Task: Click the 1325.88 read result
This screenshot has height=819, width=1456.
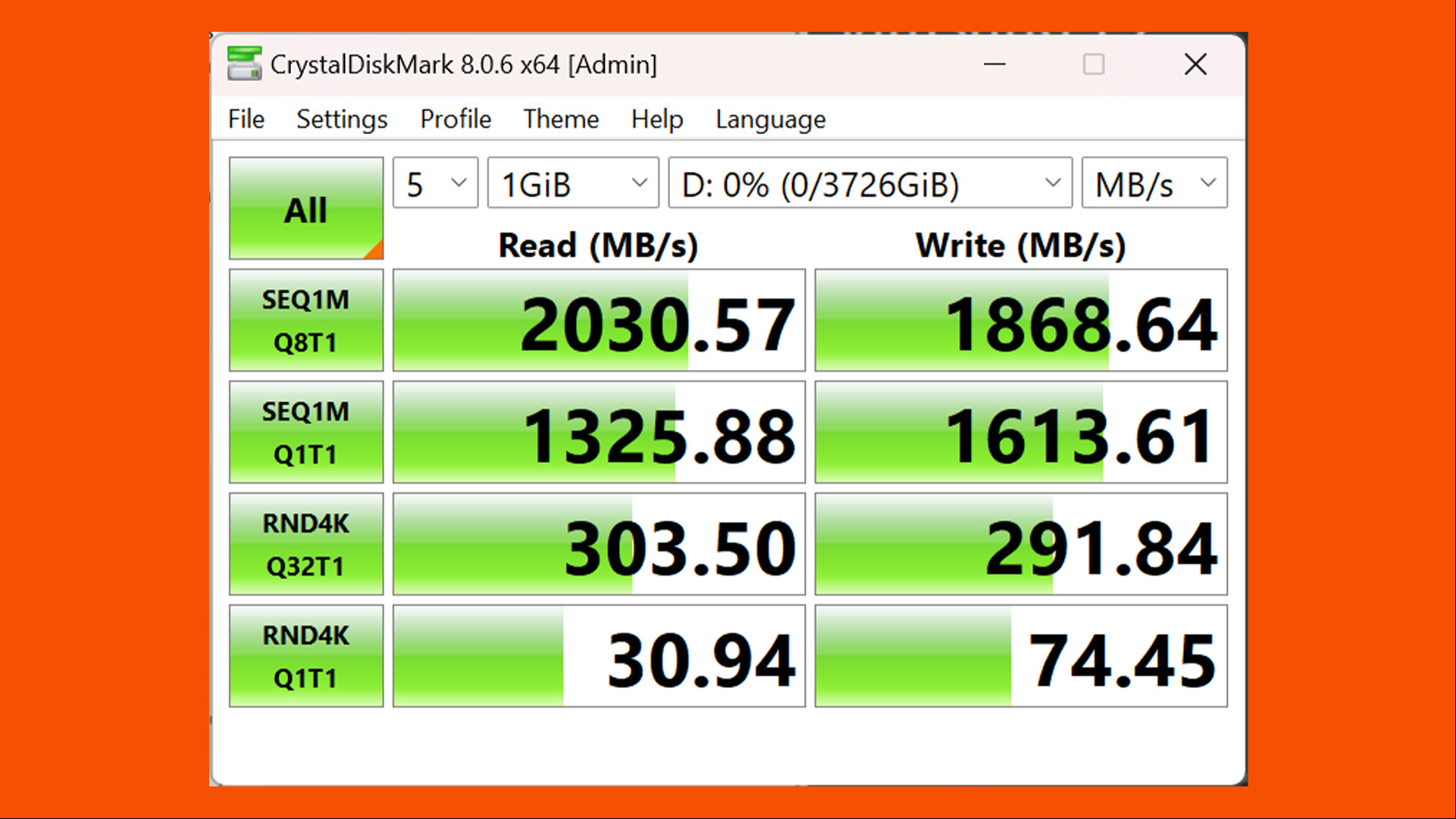Action: pos(599,433)
